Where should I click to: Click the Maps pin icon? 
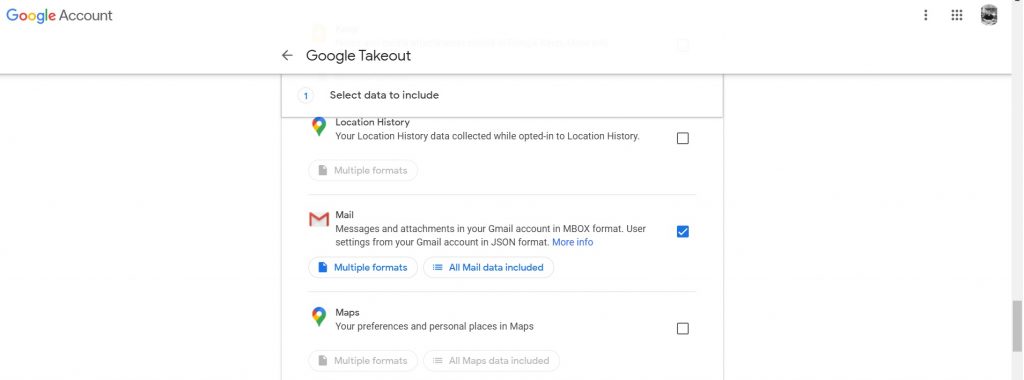coord(319,317)
